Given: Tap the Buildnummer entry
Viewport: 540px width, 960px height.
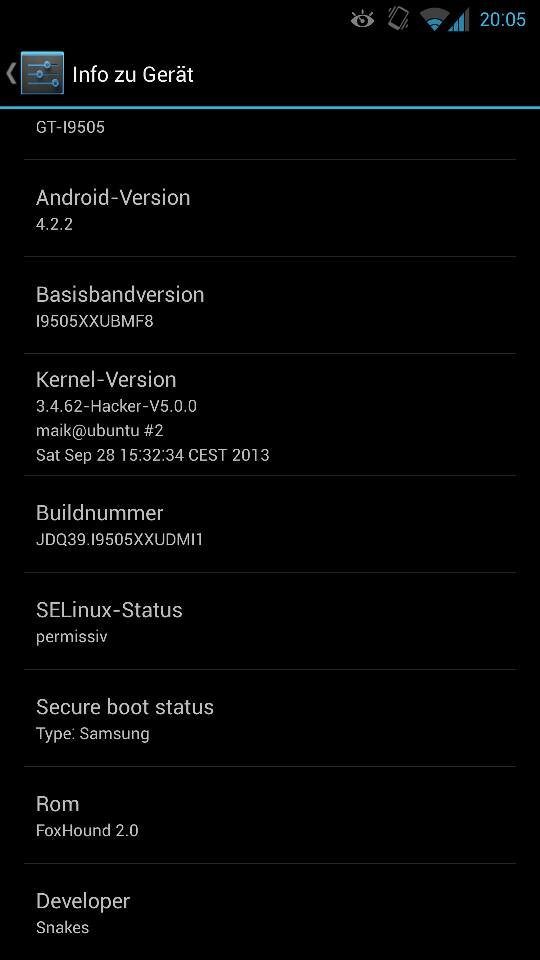Looking at the screenshot, I should 270,524.
